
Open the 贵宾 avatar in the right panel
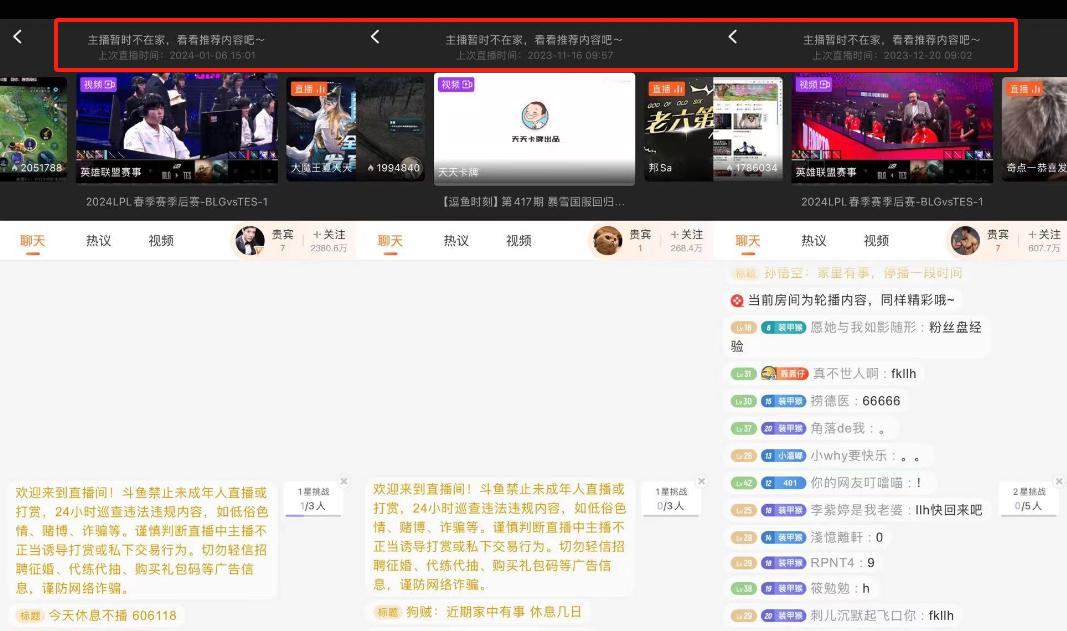click(x=964, y=240)
